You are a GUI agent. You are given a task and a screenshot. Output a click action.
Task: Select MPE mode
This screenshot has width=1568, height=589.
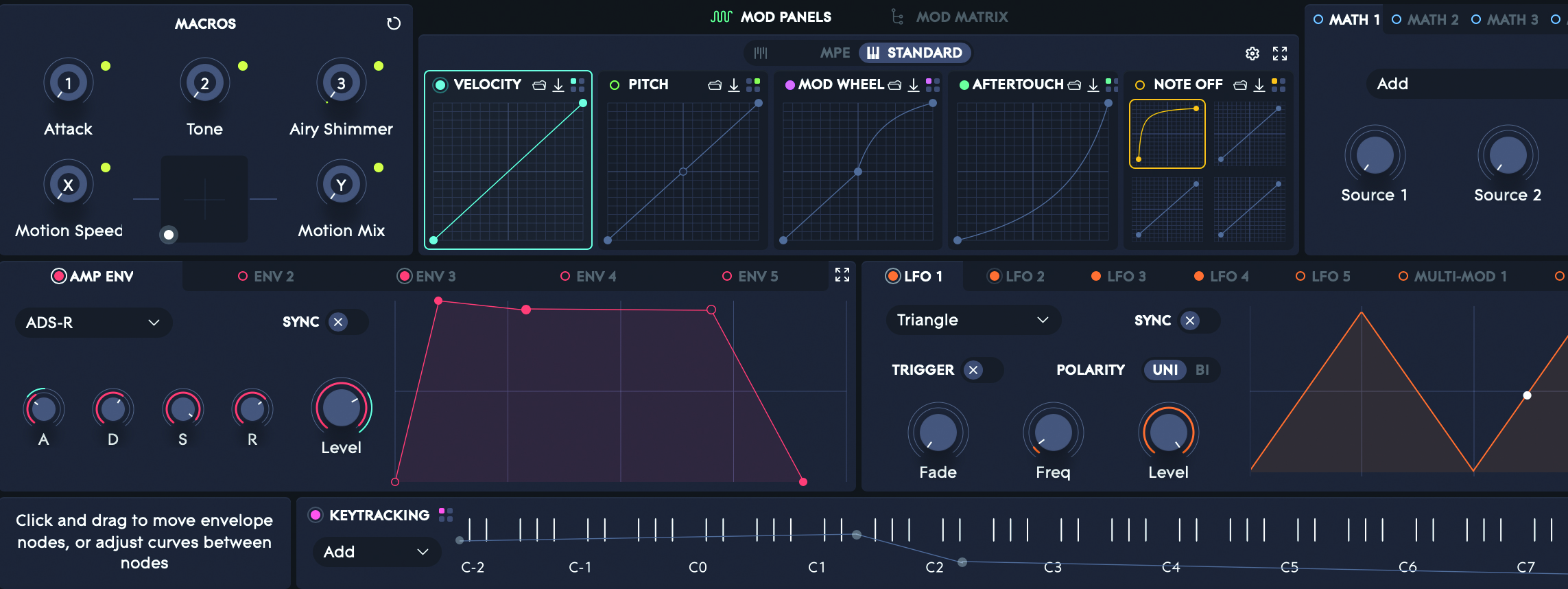click(835, 53)
